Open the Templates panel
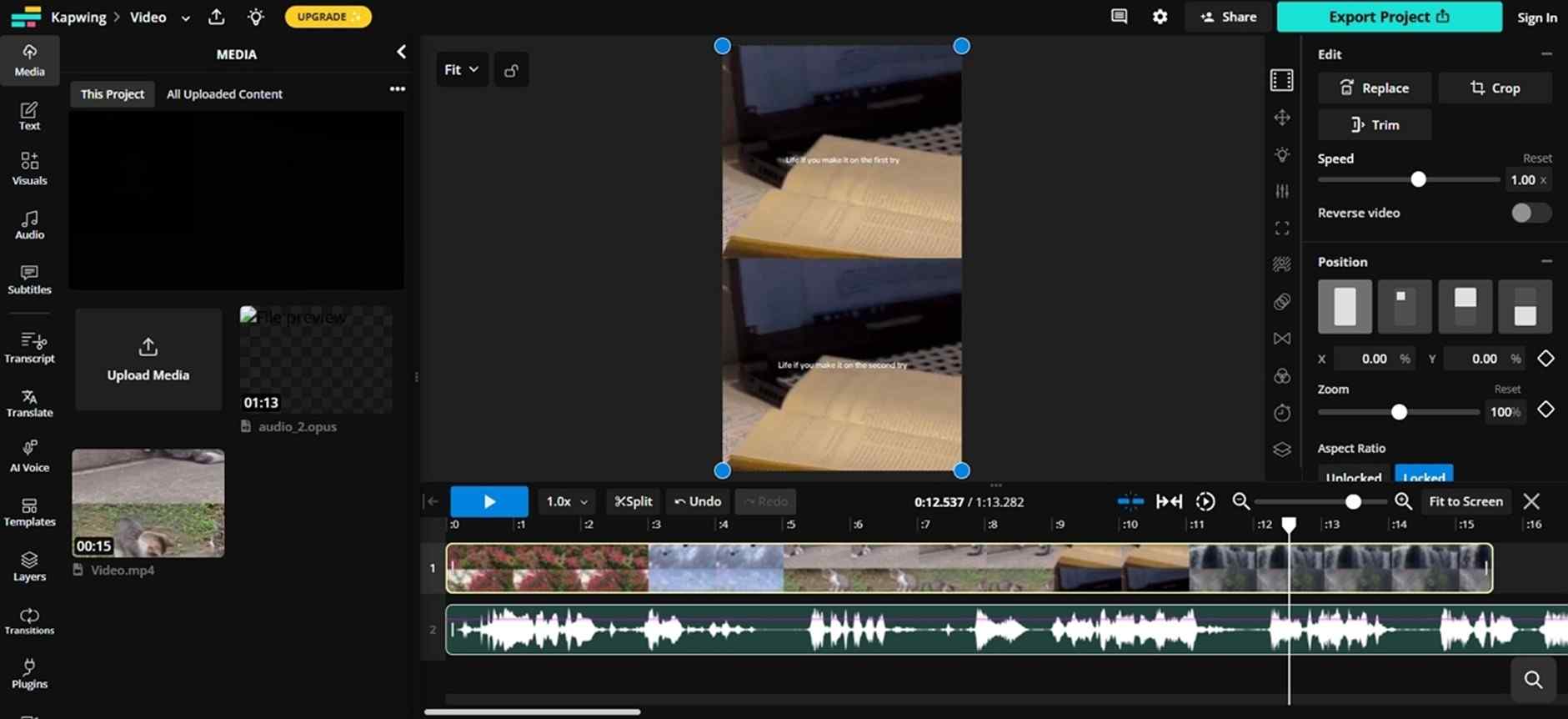The height and width of the screenshot is (719, 1568). tap(29, 512)
